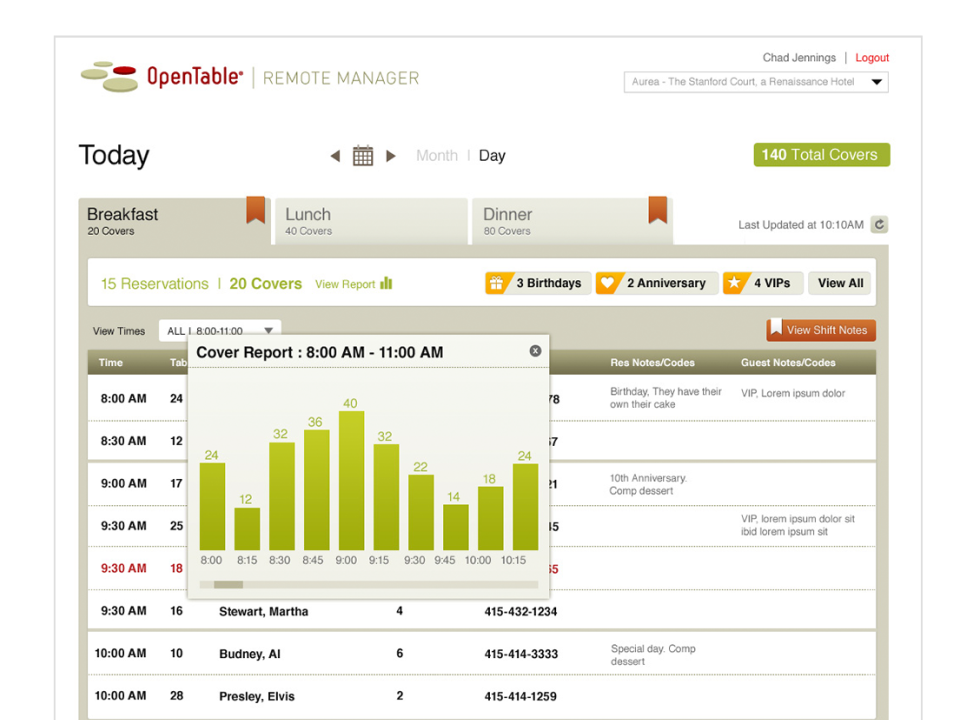This screenshot has height=720, width=970.
Task: Open View Shift Notes
Action: pos(821,330)
